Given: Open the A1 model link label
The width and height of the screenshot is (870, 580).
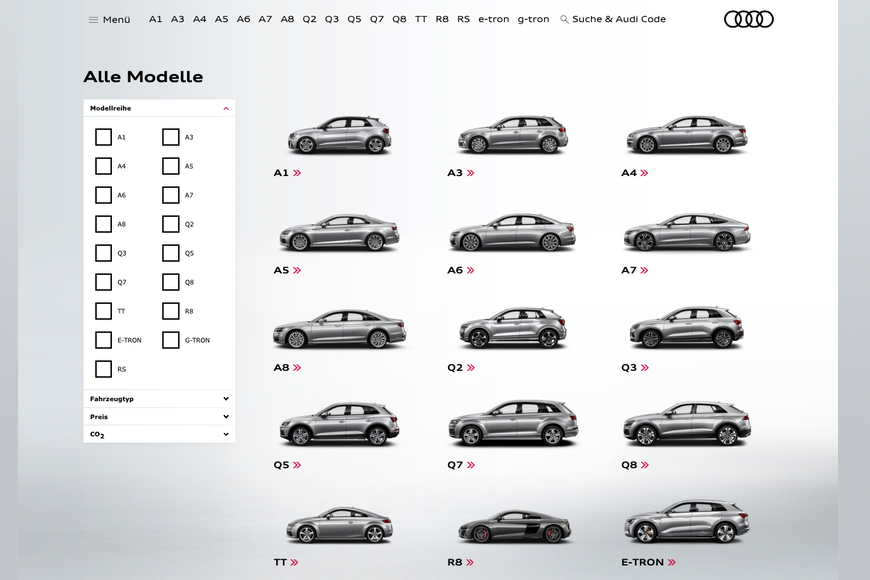Looking at the screenshot, I should 281,173.
